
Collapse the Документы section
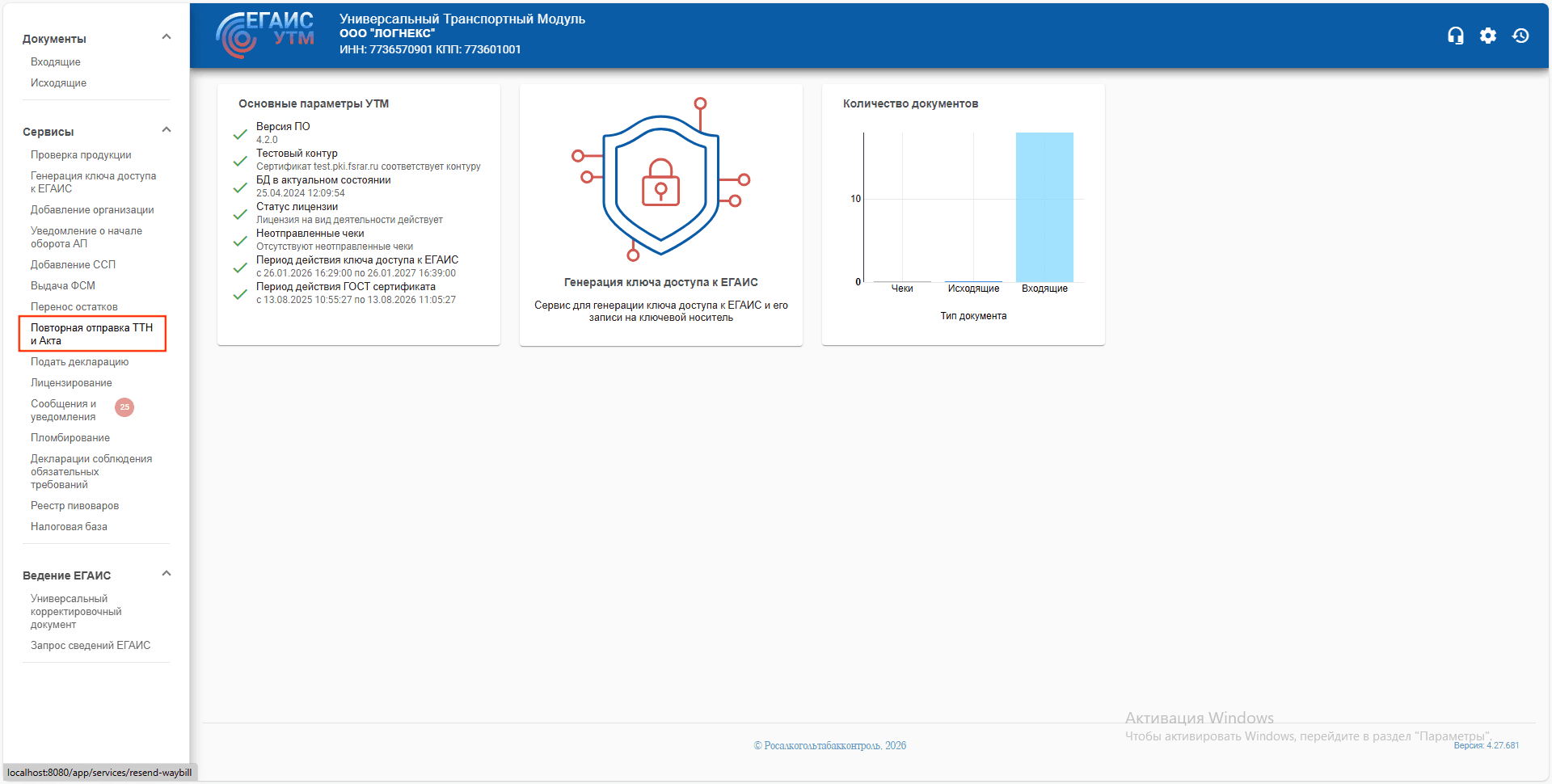167,37
